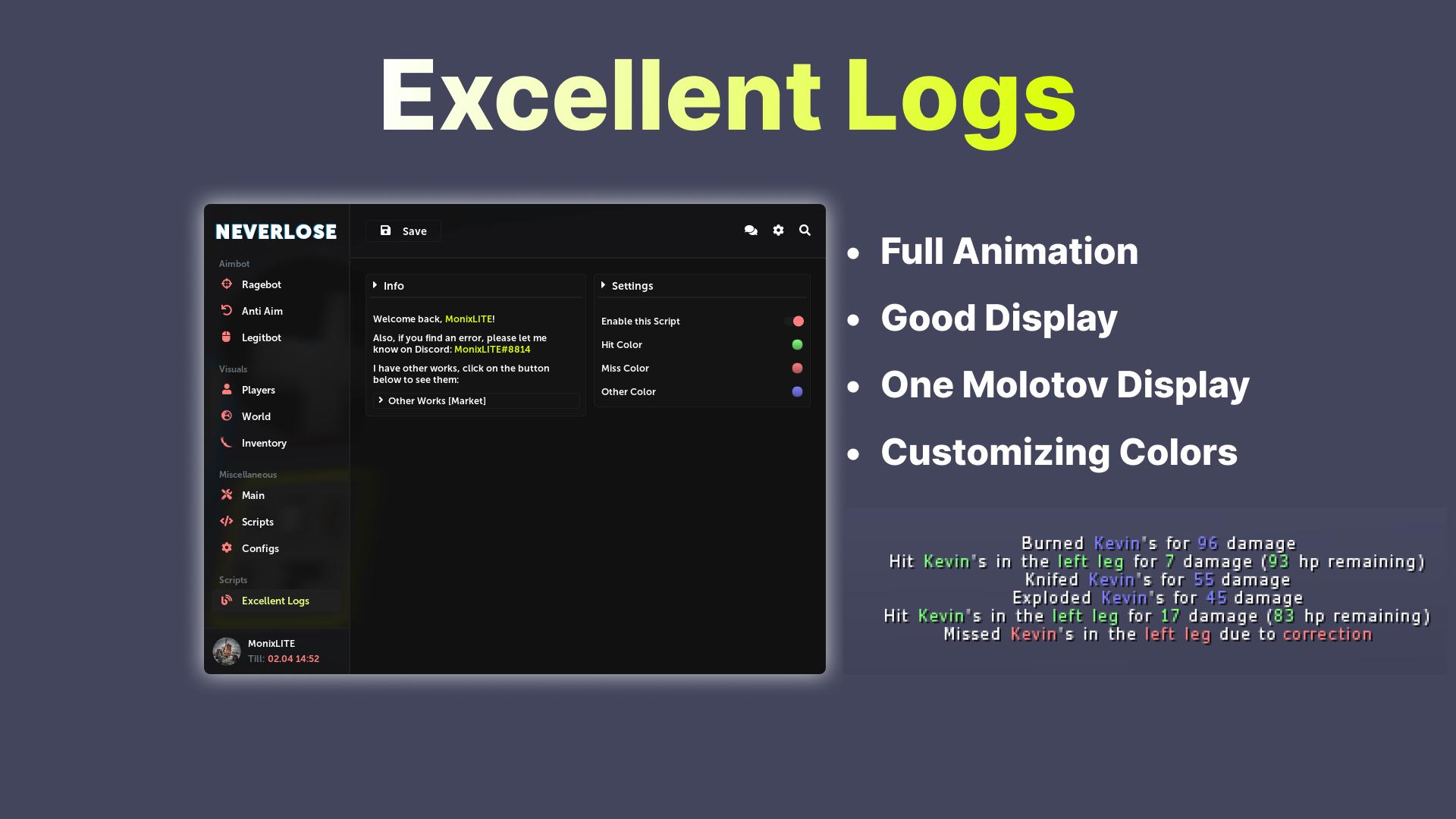Screen dimensions: 1456x819
Task: Toggle the Other Color setting
Action: click(795, 391)
